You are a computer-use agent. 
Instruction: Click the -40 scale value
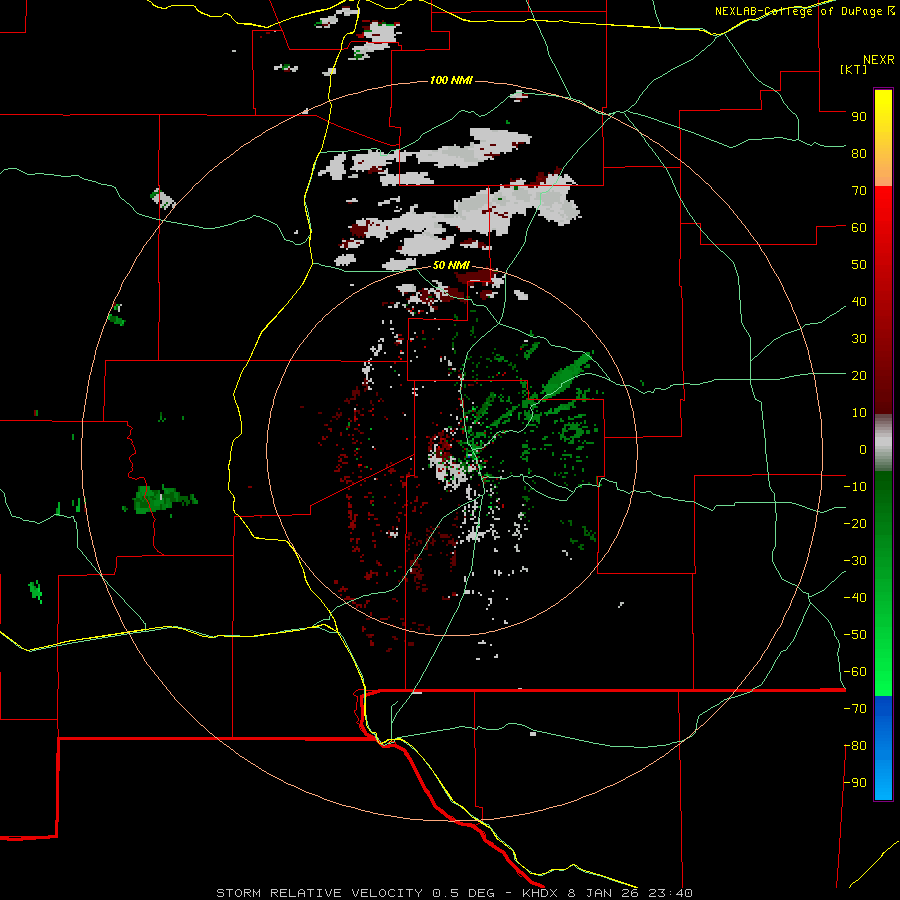[x=855, y=598]
